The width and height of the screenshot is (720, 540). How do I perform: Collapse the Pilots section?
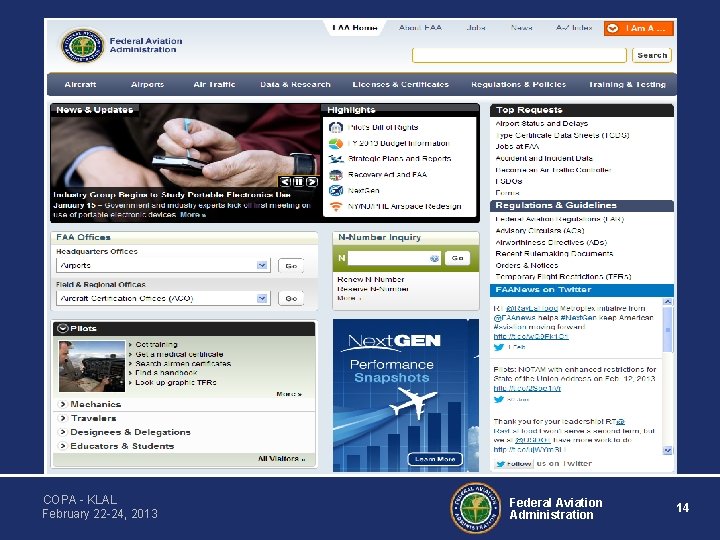pyautogui.click(x=63, y=328)
